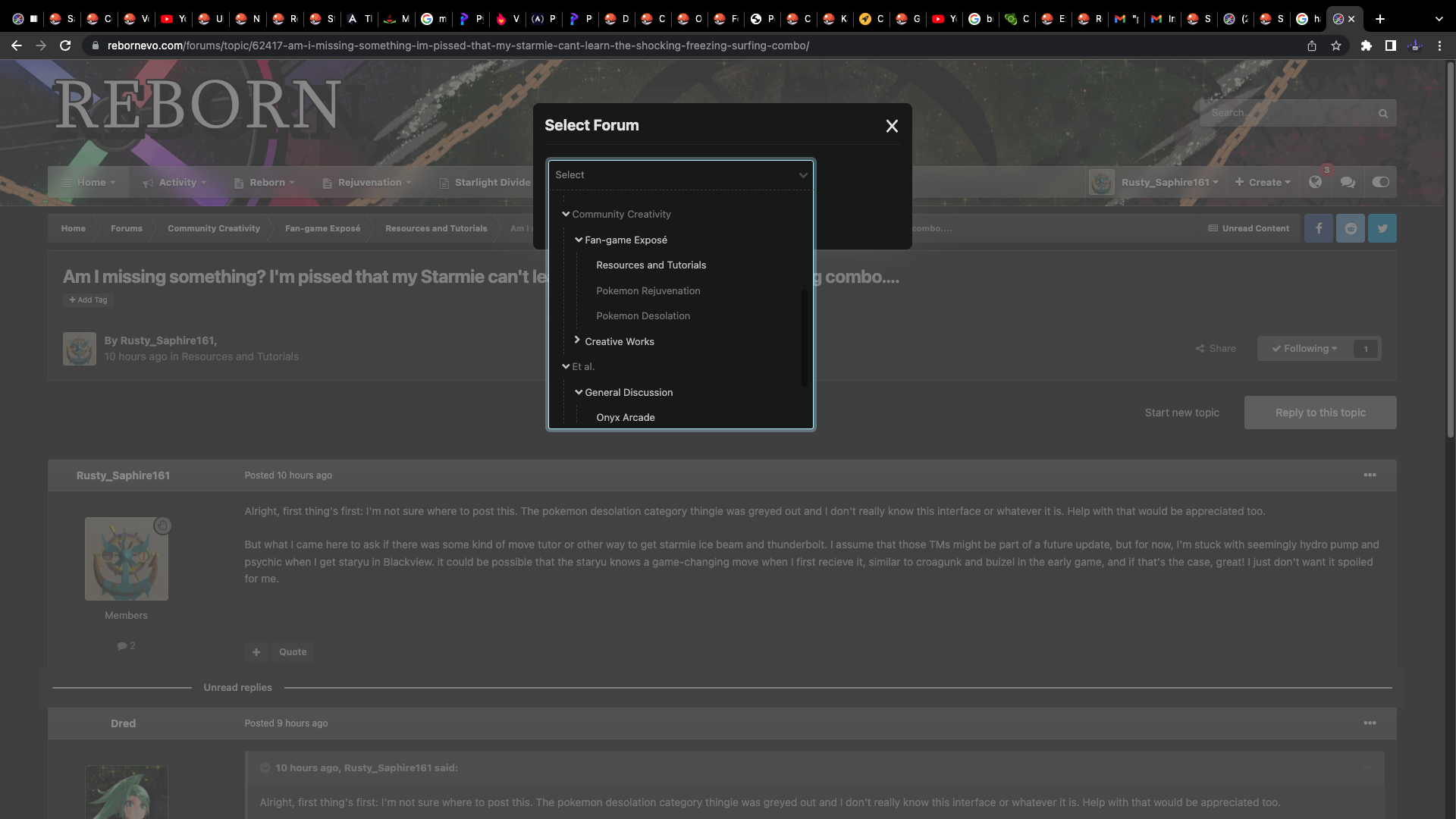Toggle the browser side panel
This screenshot has width=1456, height=819.
1390,45
